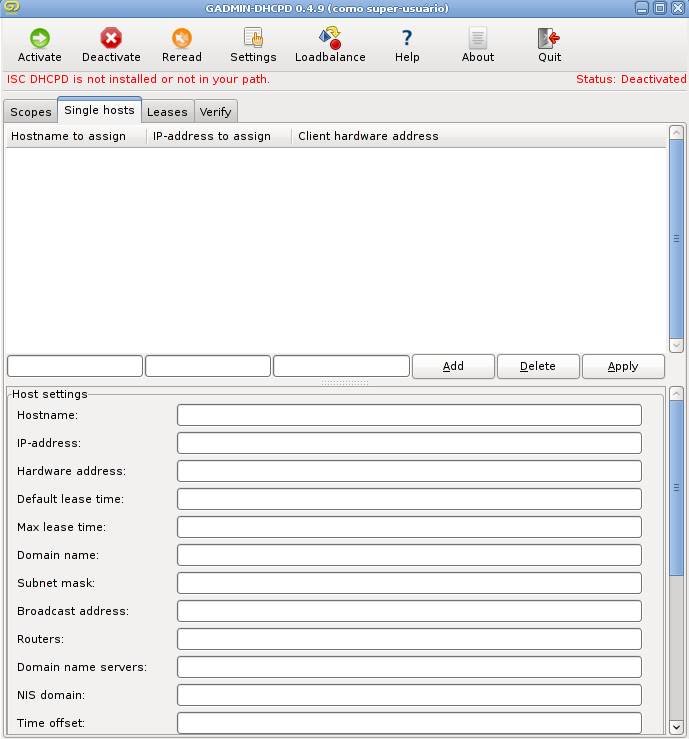Image resolution: width=689 pixels, height=739 pixels.
Task: Sort by IP-address to assign column
Action: (219, 136)
